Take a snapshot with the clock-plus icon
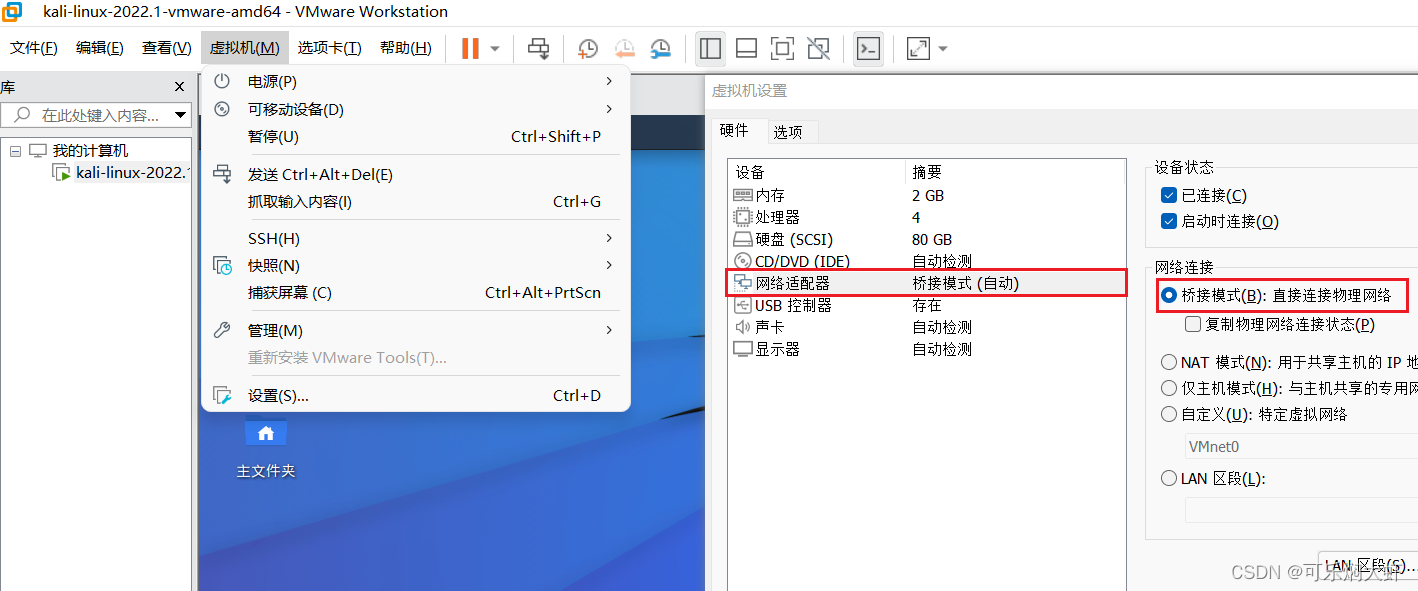Screen dimensions: 1418x591 pyautogui.click(x=588, y=48)
